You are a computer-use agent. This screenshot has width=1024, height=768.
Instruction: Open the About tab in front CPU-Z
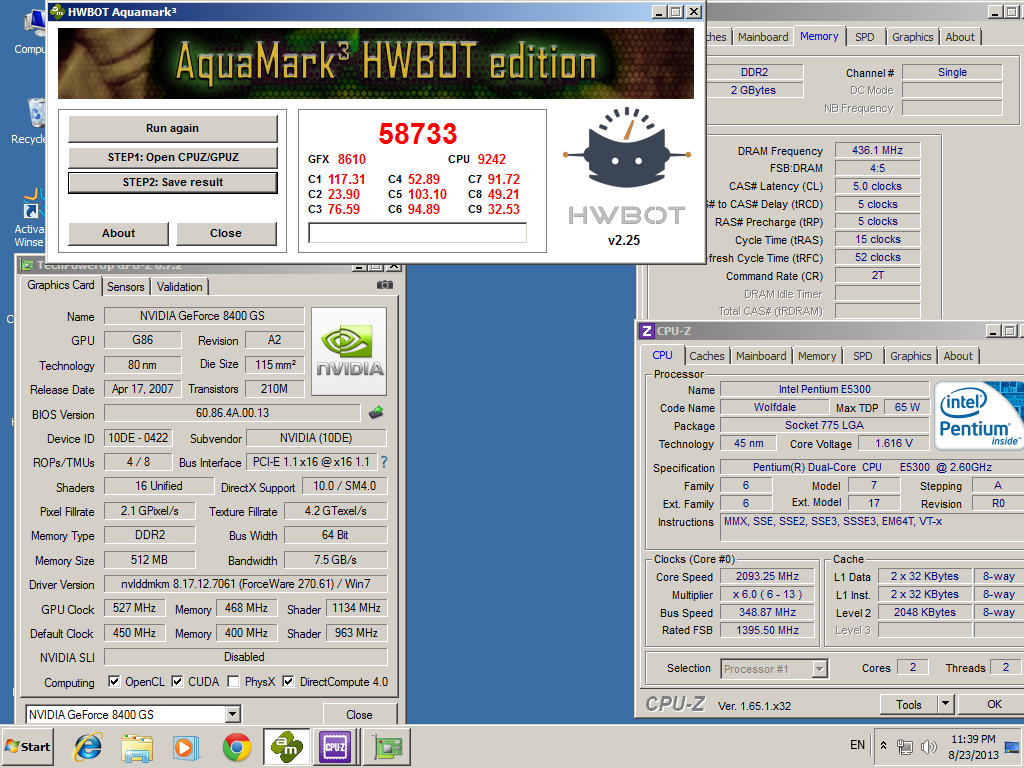(958, 356)
